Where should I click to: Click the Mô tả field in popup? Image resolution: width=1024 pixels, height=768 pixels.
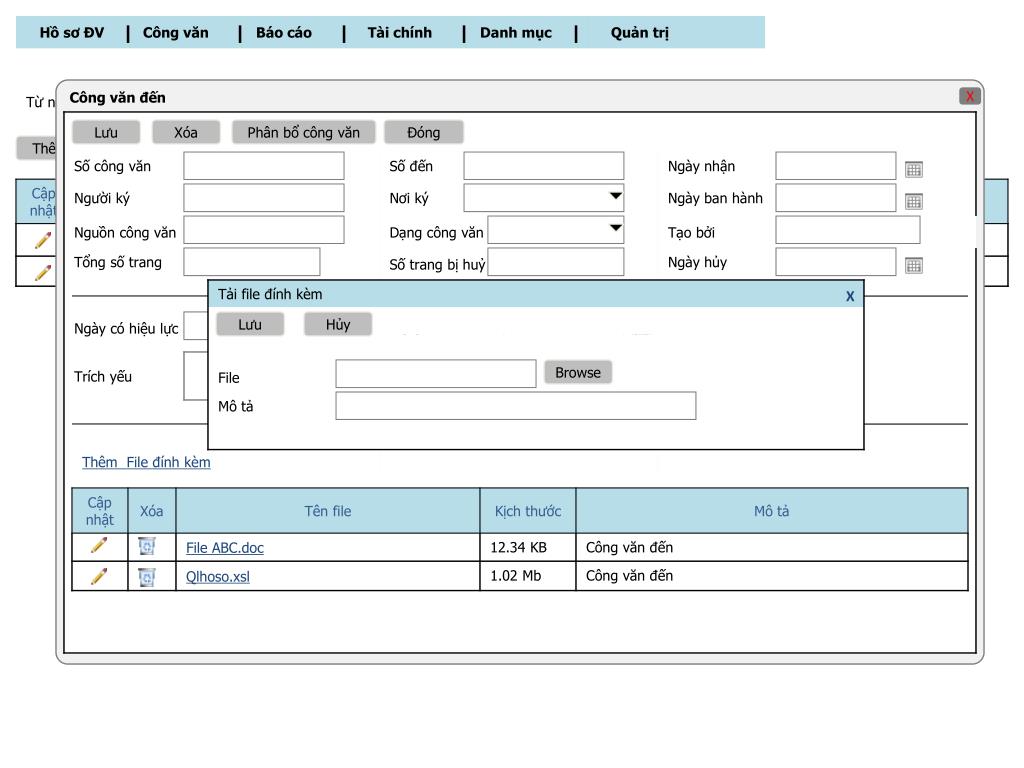516,406
